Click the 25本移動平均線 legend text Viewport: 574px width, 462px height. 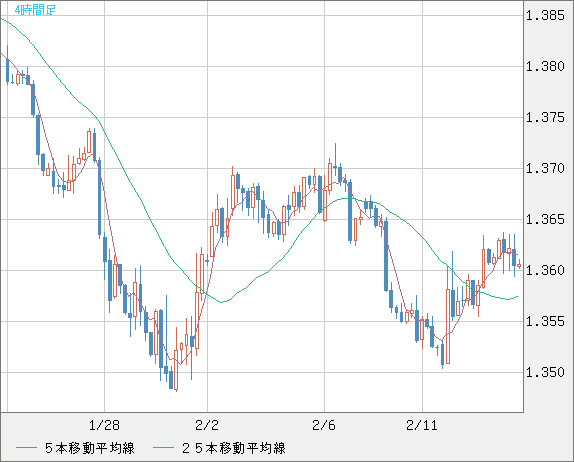234,448
